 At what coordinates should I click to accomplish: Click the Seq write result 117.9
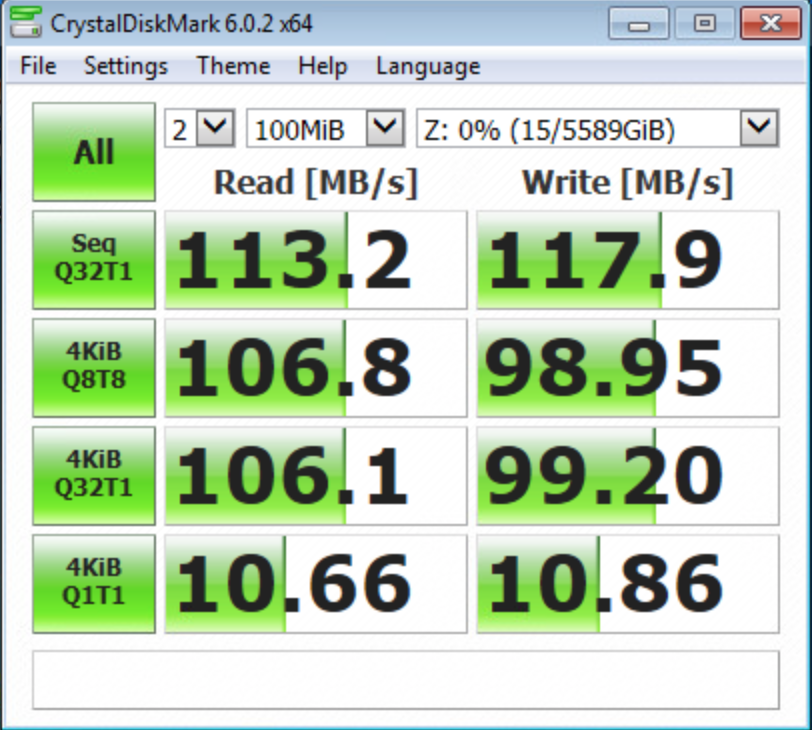[628, 260]
